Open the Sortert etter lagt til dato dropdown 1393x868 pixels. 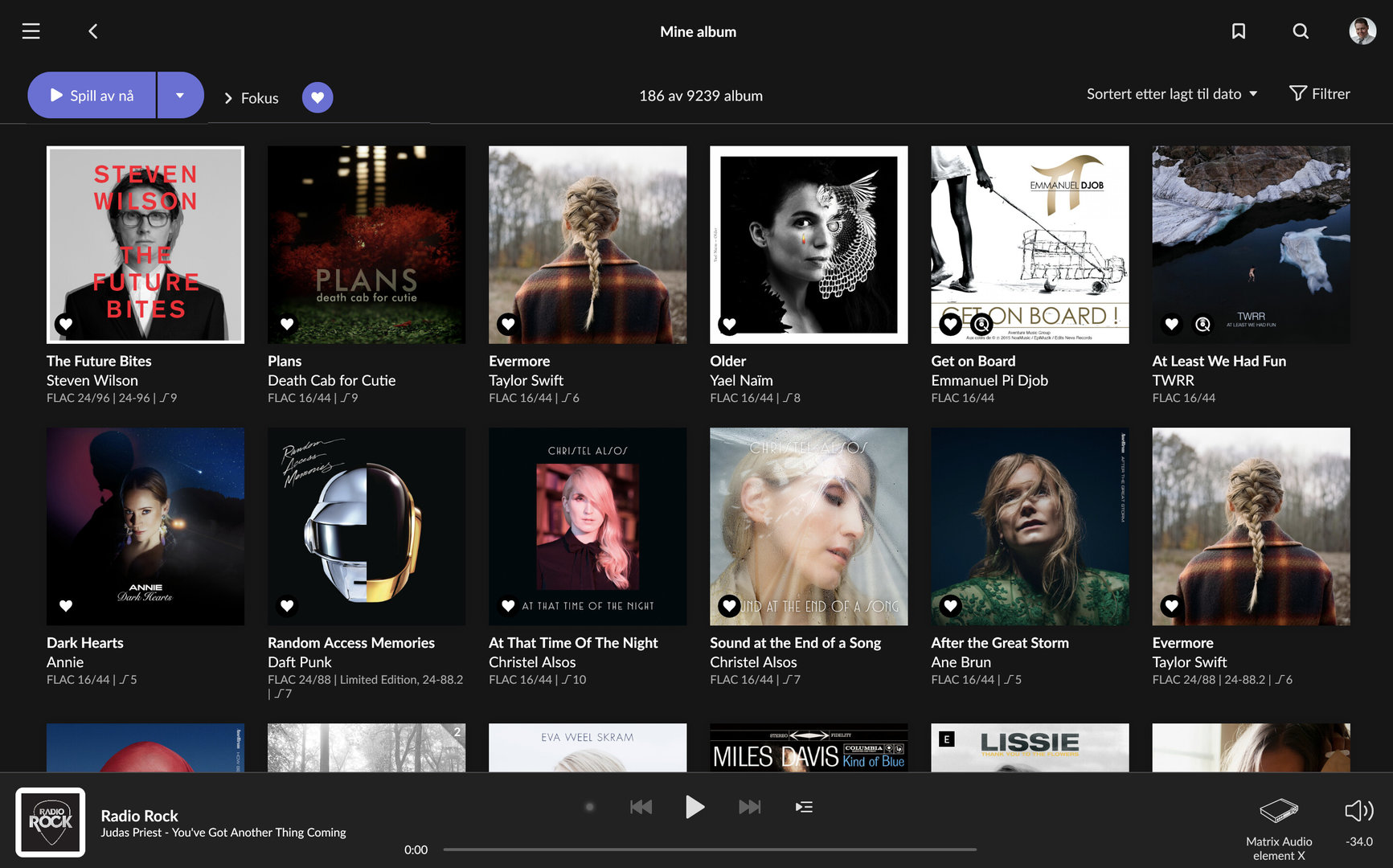(1172, 94)
